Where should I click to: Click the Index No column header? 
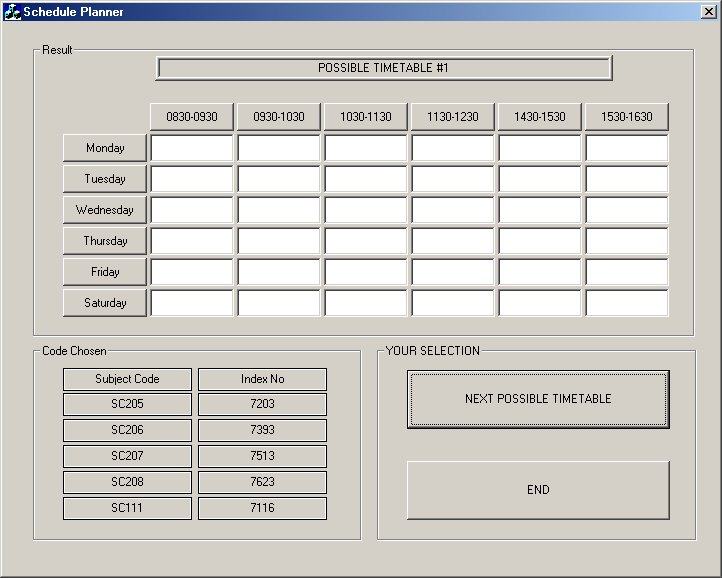click(x=262, y=379)
